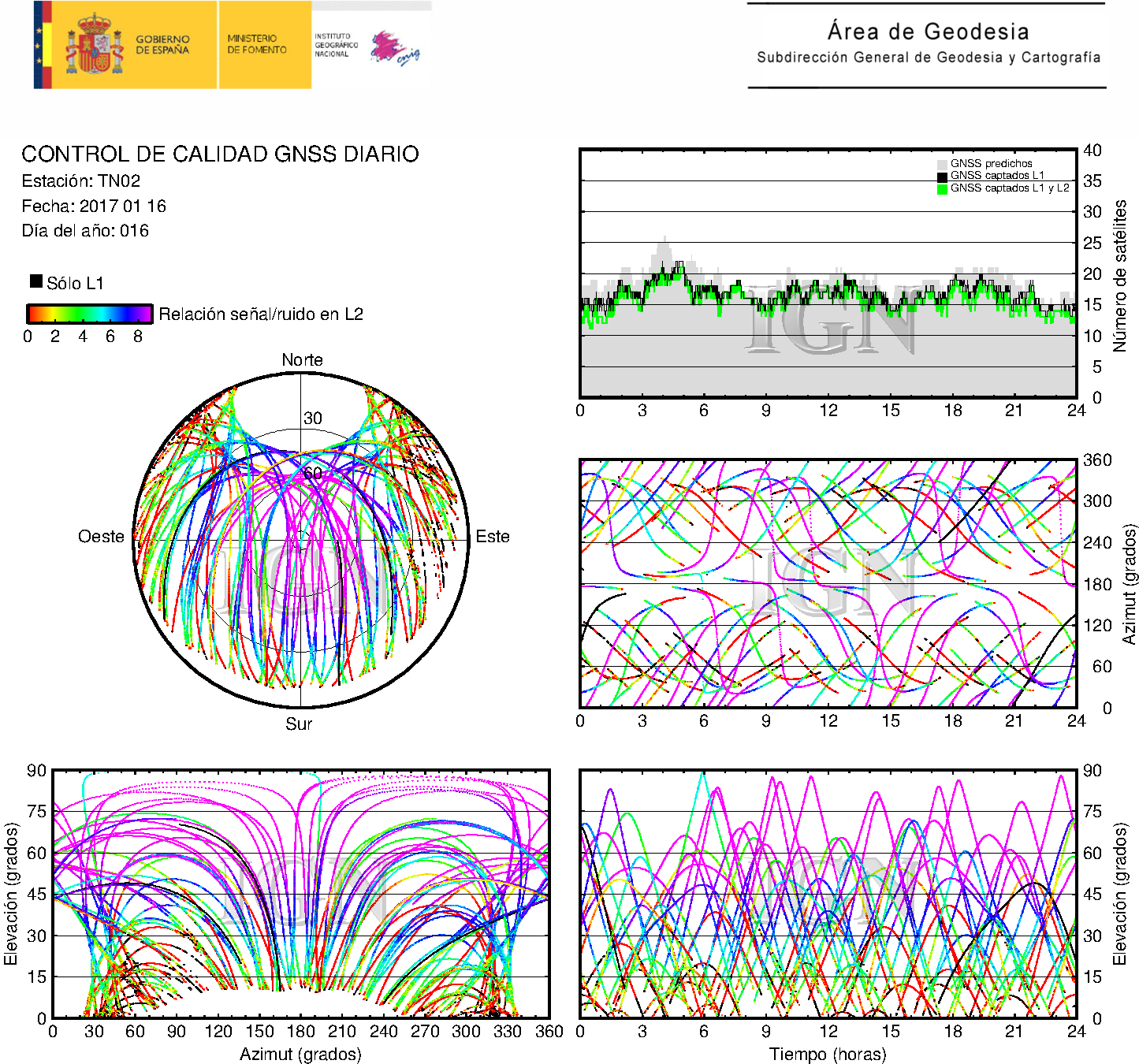Click the Ministerio de Fomento logo
The width and height of the screenshot is (1139, 1064).
pyautogui.click(x=257, y=44)
